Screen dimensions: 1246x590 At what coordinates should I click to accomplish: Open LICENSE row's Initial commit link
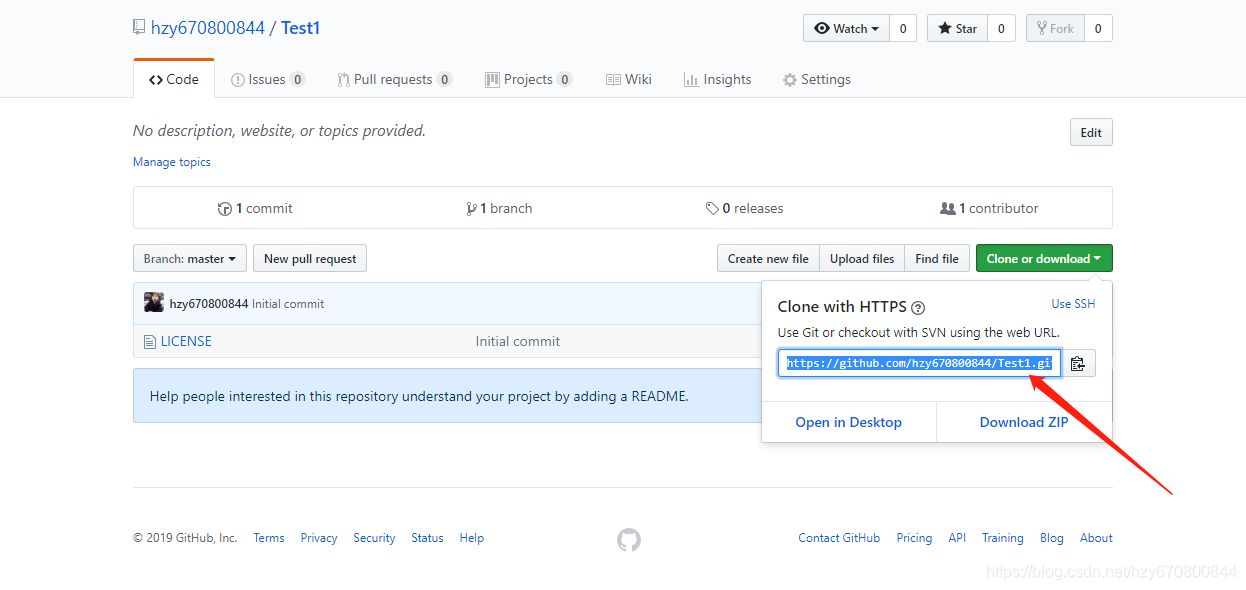click(x=518, y=341)
